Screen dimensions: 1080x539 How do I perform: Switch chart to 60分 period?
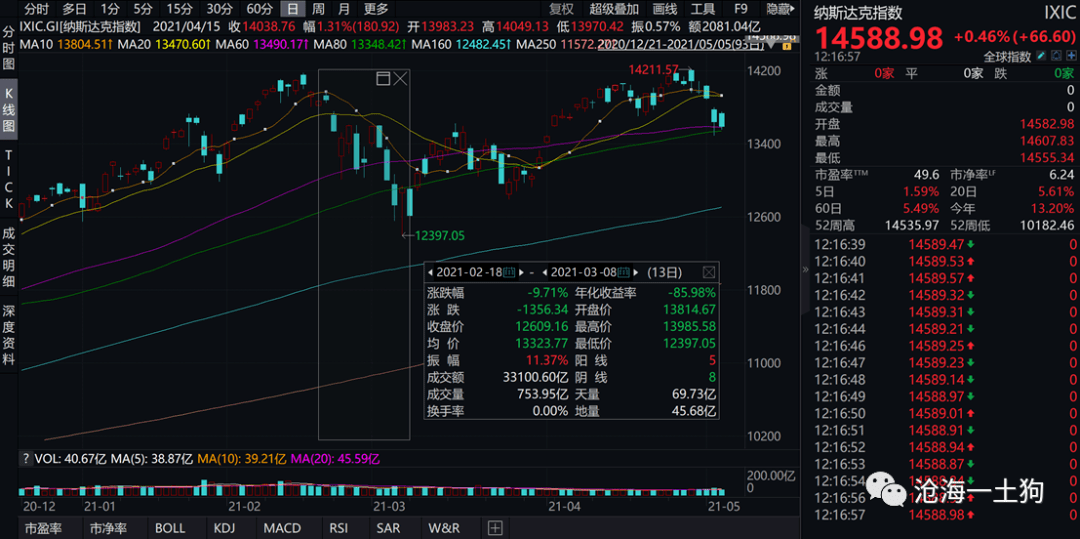pyautogui.click(x=260, y=9)
